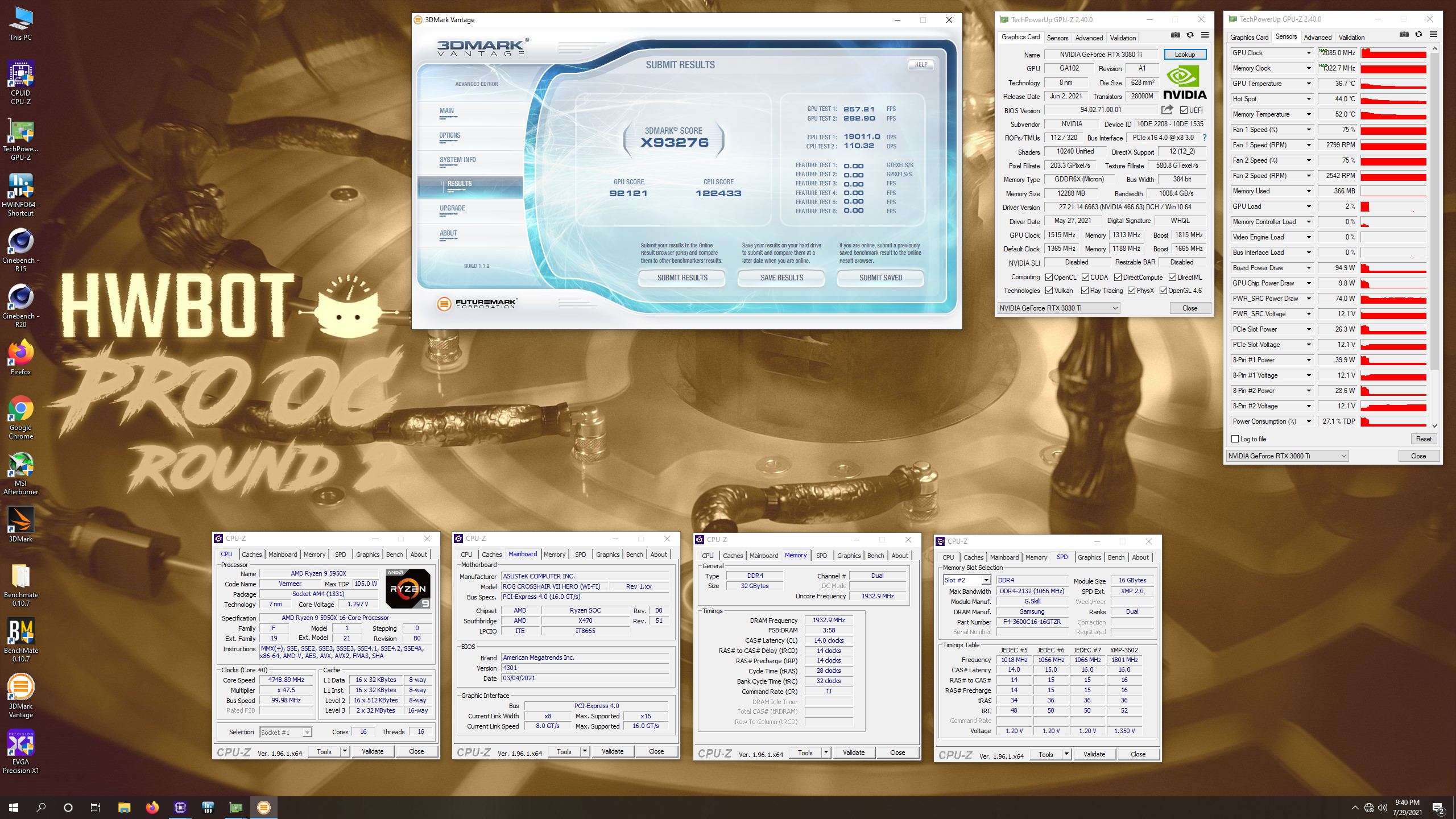The height and width of the screenshot is (819, 1456).
Task: Open the Windows Start menu
Action: pos(14,807)
